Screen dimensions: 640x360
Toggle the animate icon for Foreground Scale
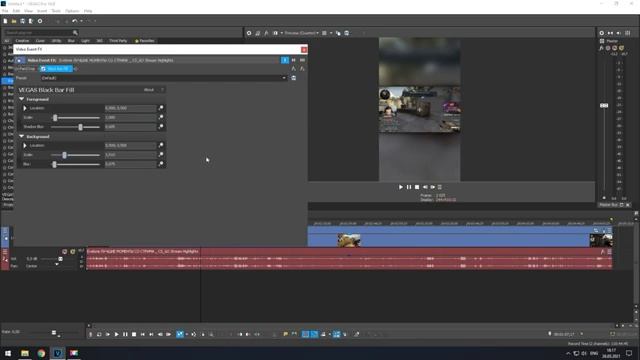coord(161,117)
